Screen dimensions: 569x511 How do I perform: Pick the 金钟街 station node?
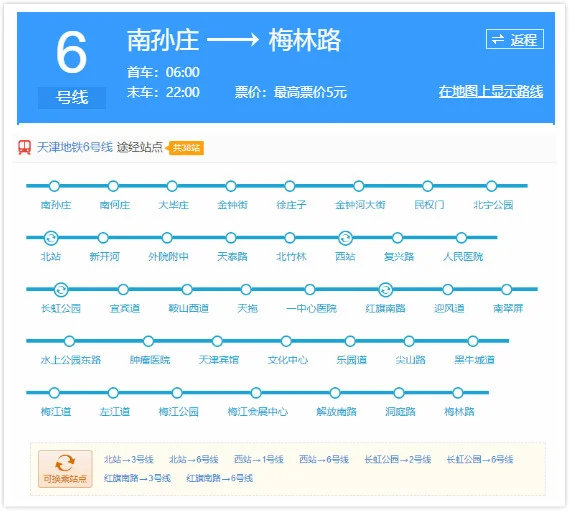tap(231, 186)
